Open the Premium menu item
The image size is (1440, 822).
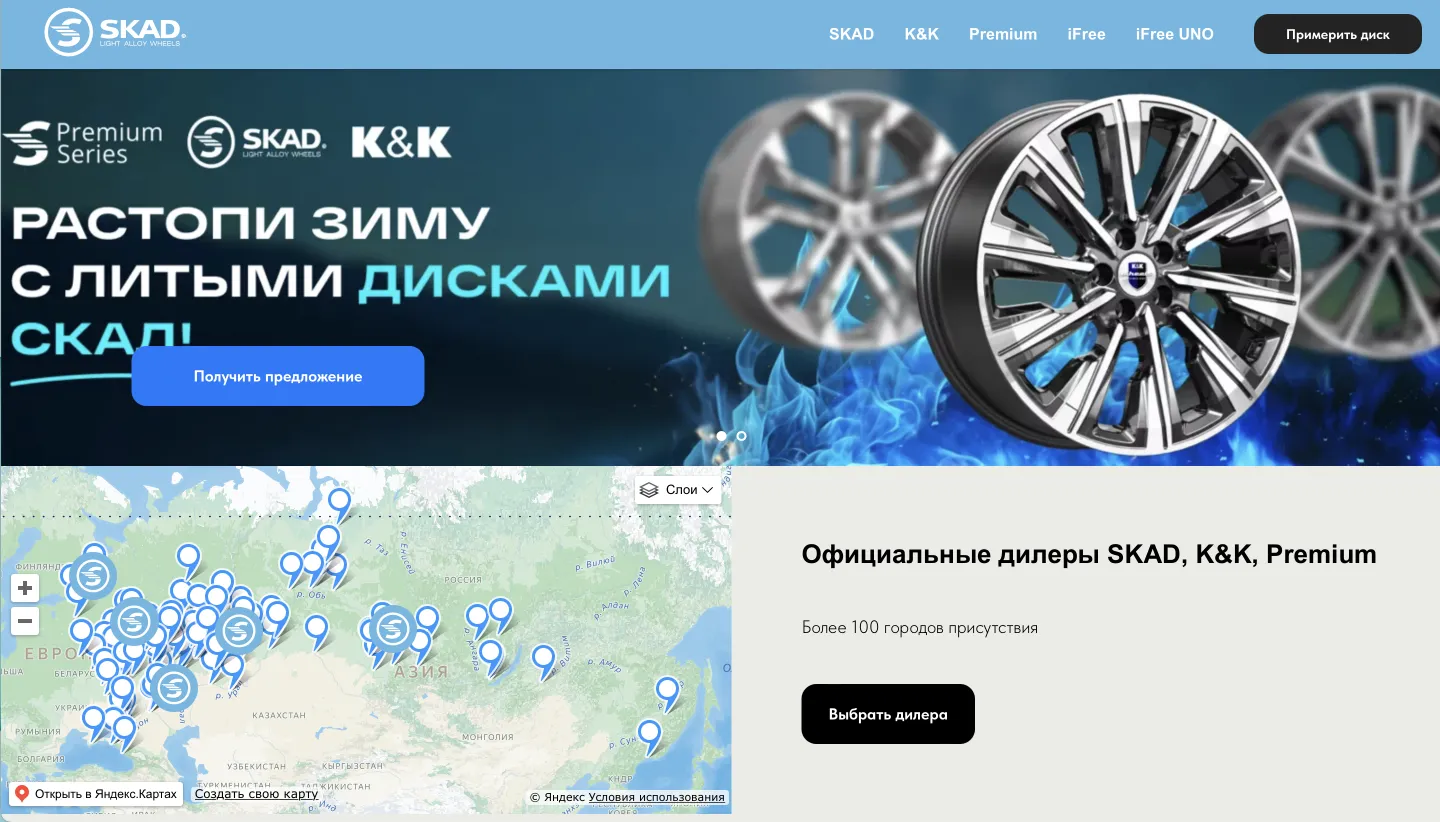coord(1003,34)
